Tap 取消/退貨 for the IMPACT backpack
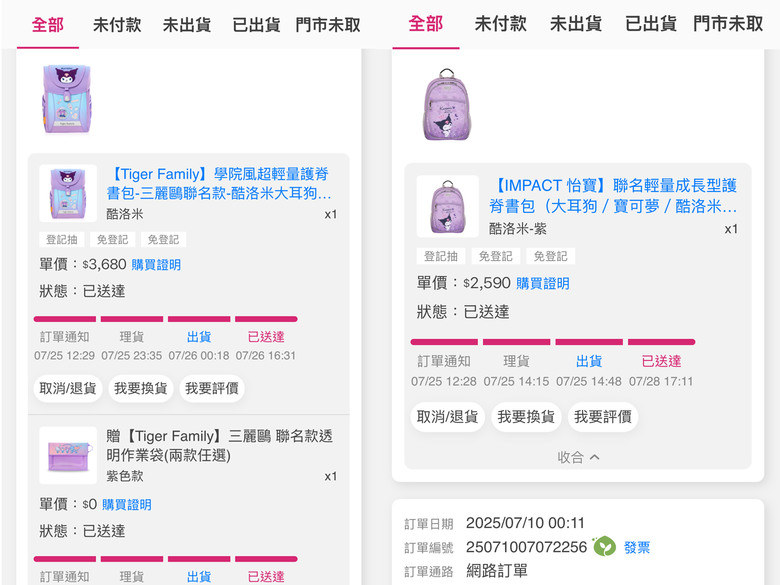The image size is (780, 585). tap(447, 416)
